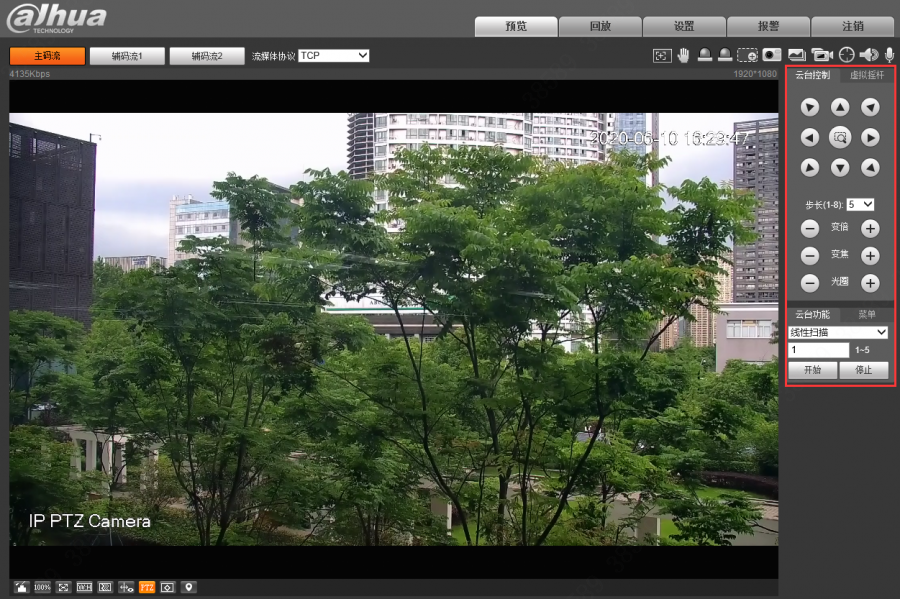Click the second alarm output siren icon
The height and width of the screenshot is (599, 900).
click(725, 55)
